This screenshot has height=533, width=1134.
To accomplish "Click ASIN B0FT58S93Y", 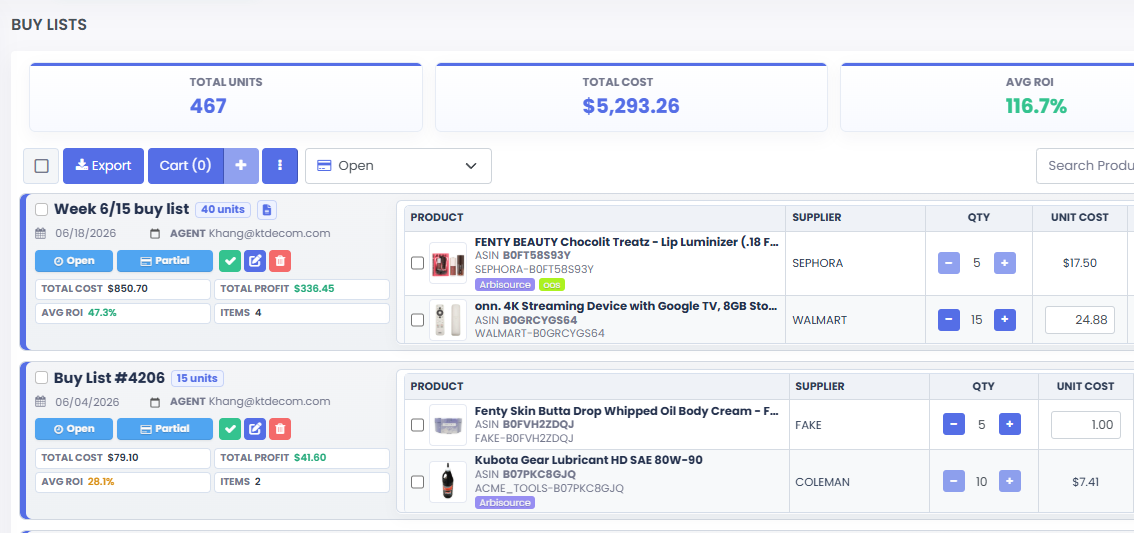I will 537,255.
